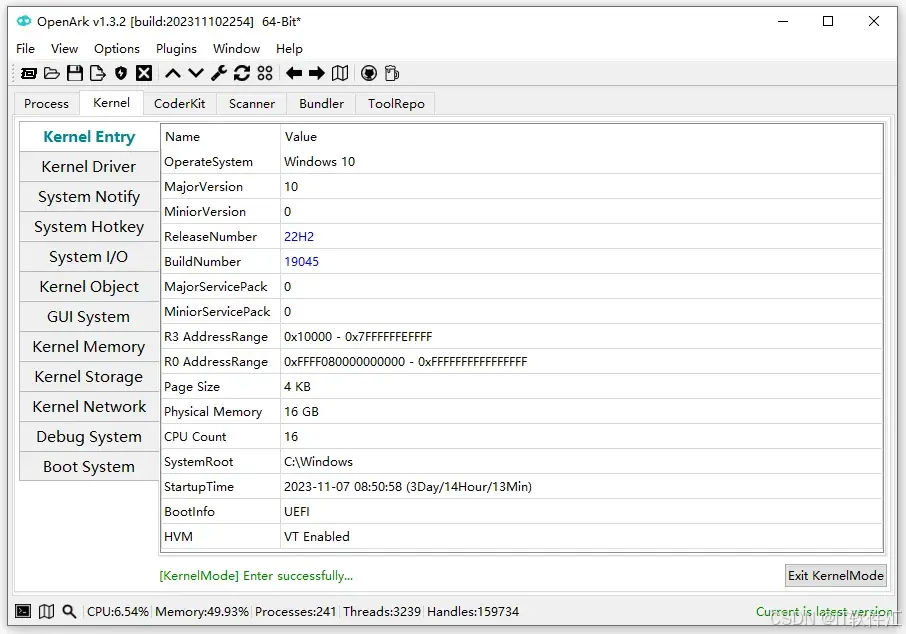The image size is (906, 634).
Task: Open the GitHub cat icon
Action: [369, 73]
